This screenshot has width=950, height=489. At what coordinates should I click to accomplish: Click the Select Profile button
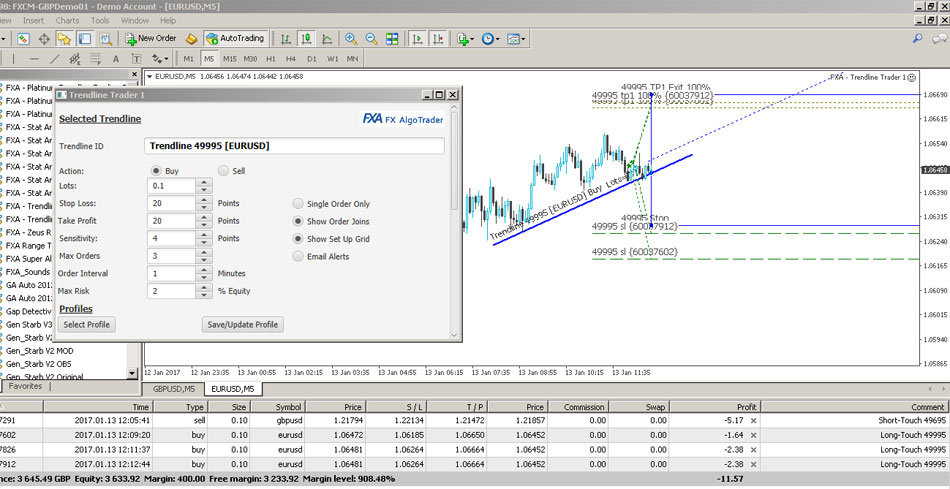(x=87, y=325)
